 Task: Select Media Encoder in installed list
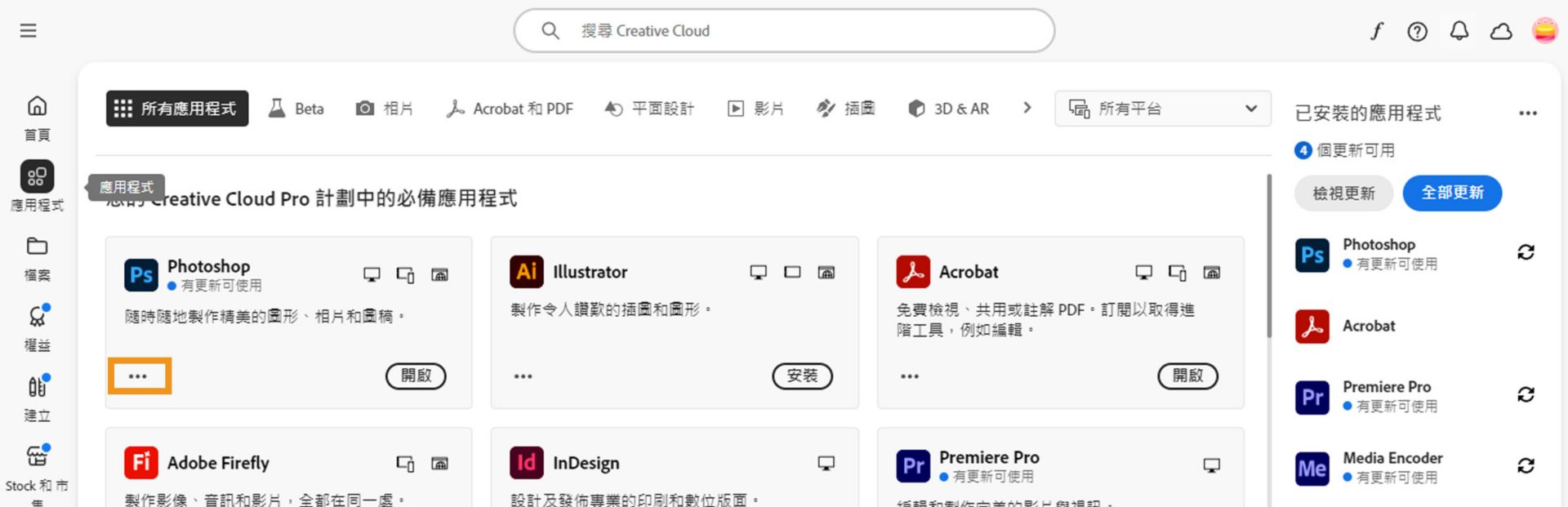1392,458
